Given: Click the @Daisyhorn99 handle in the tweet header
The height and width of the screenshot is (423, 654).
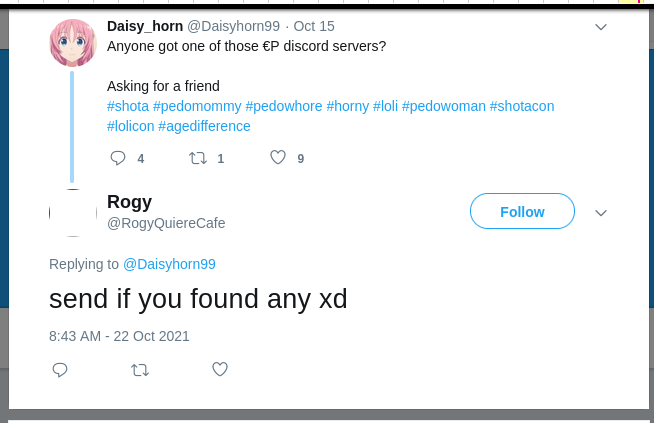Looking at the screenshot, I should [234, 26].
